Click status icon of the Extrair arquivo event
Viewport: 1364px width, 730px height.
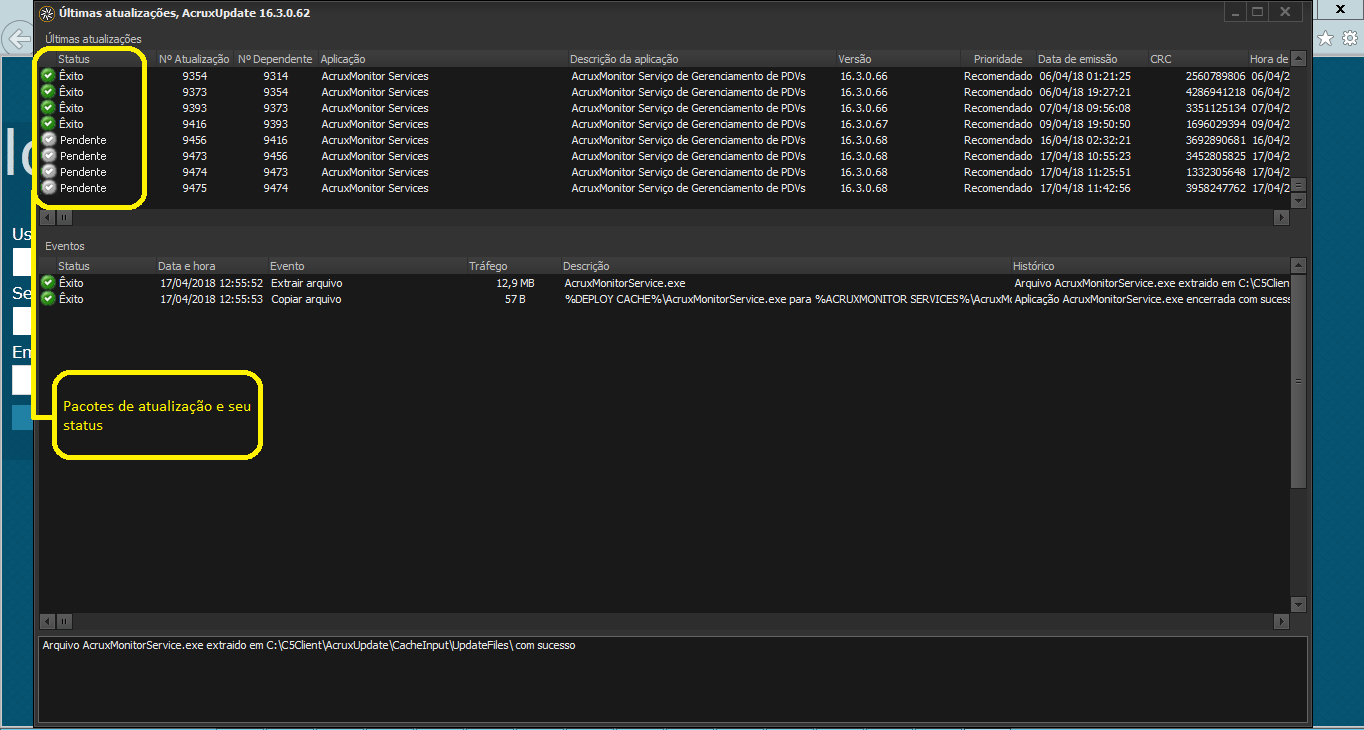point(48,282)
